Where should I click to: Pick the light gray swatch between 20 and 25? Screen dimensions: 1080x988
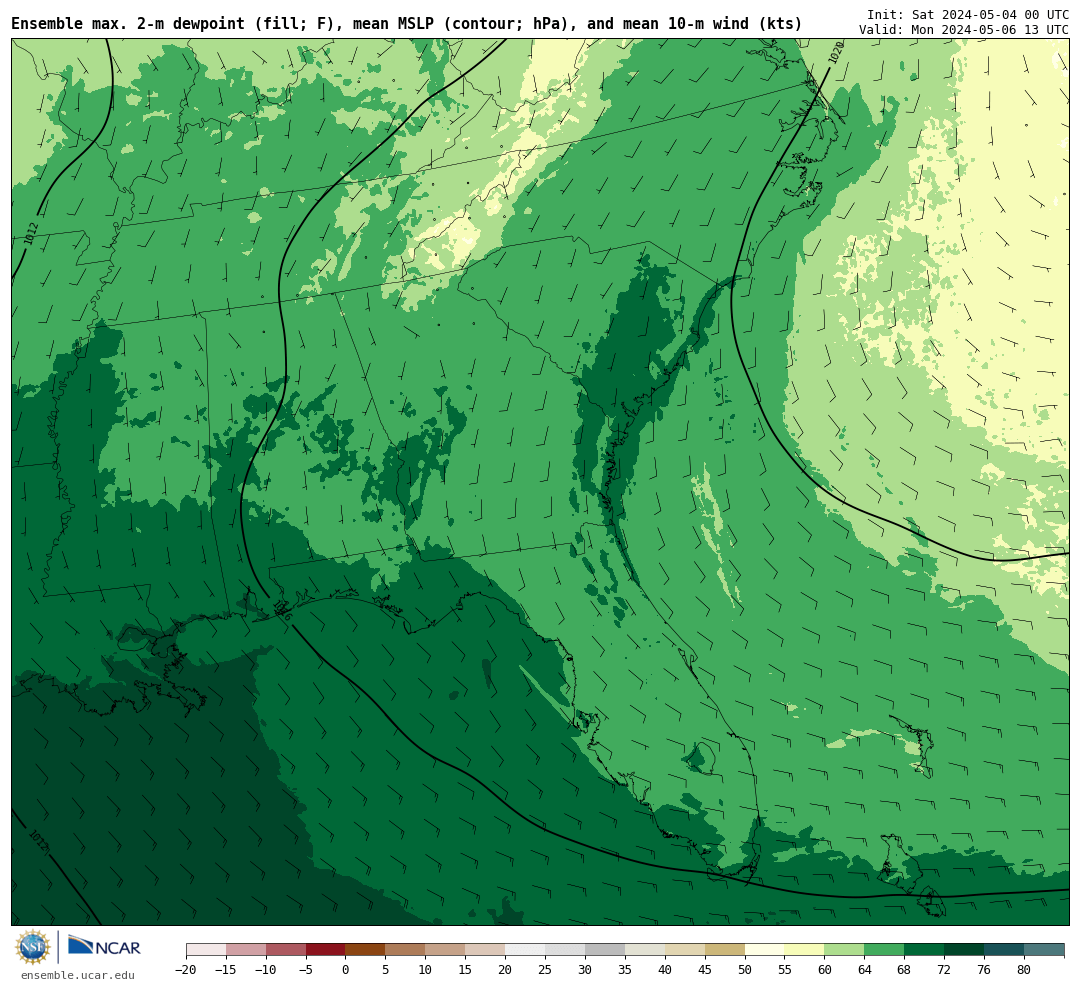(526, 950)
